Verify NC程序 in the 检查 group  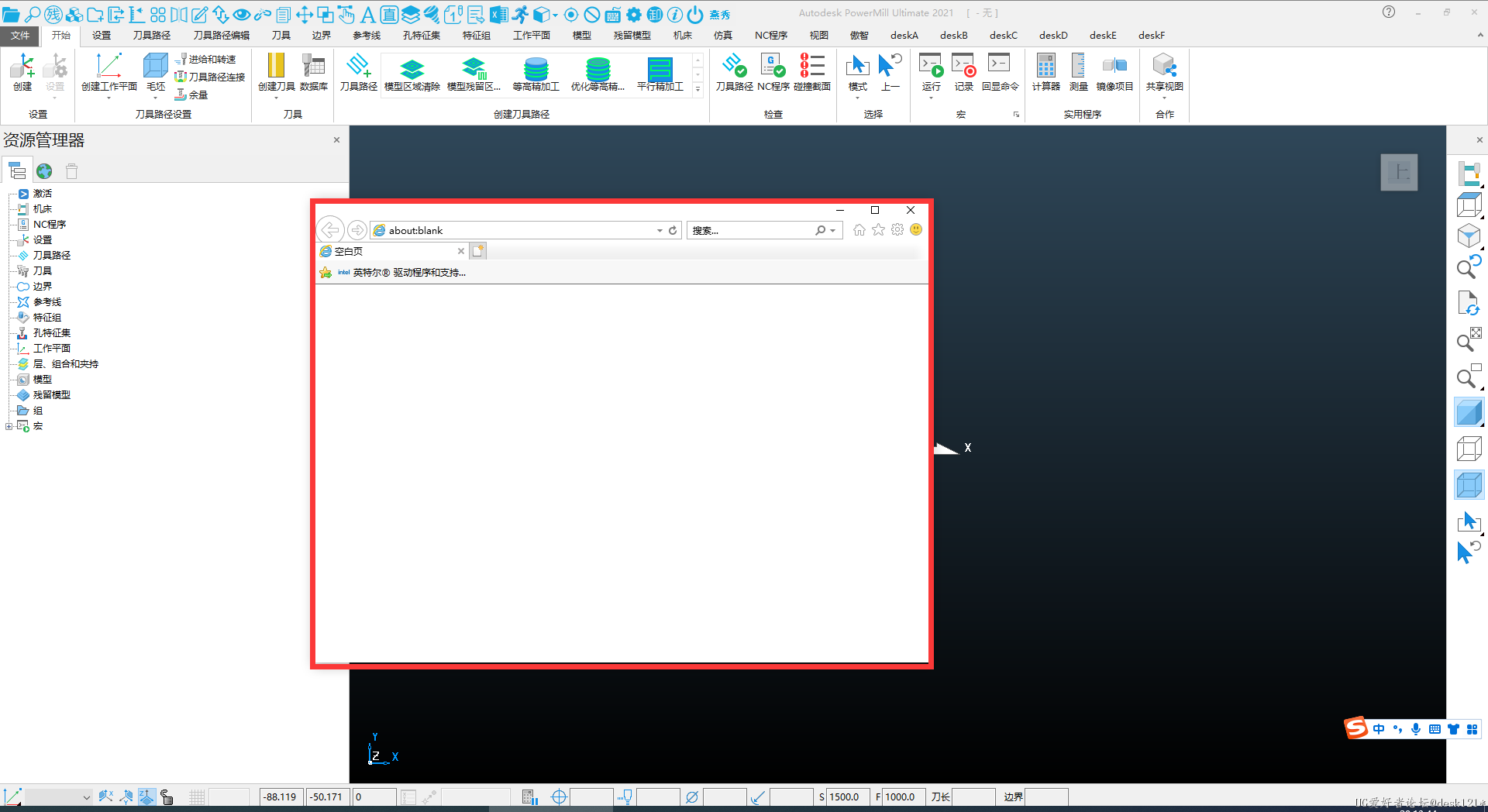[773, 71]
